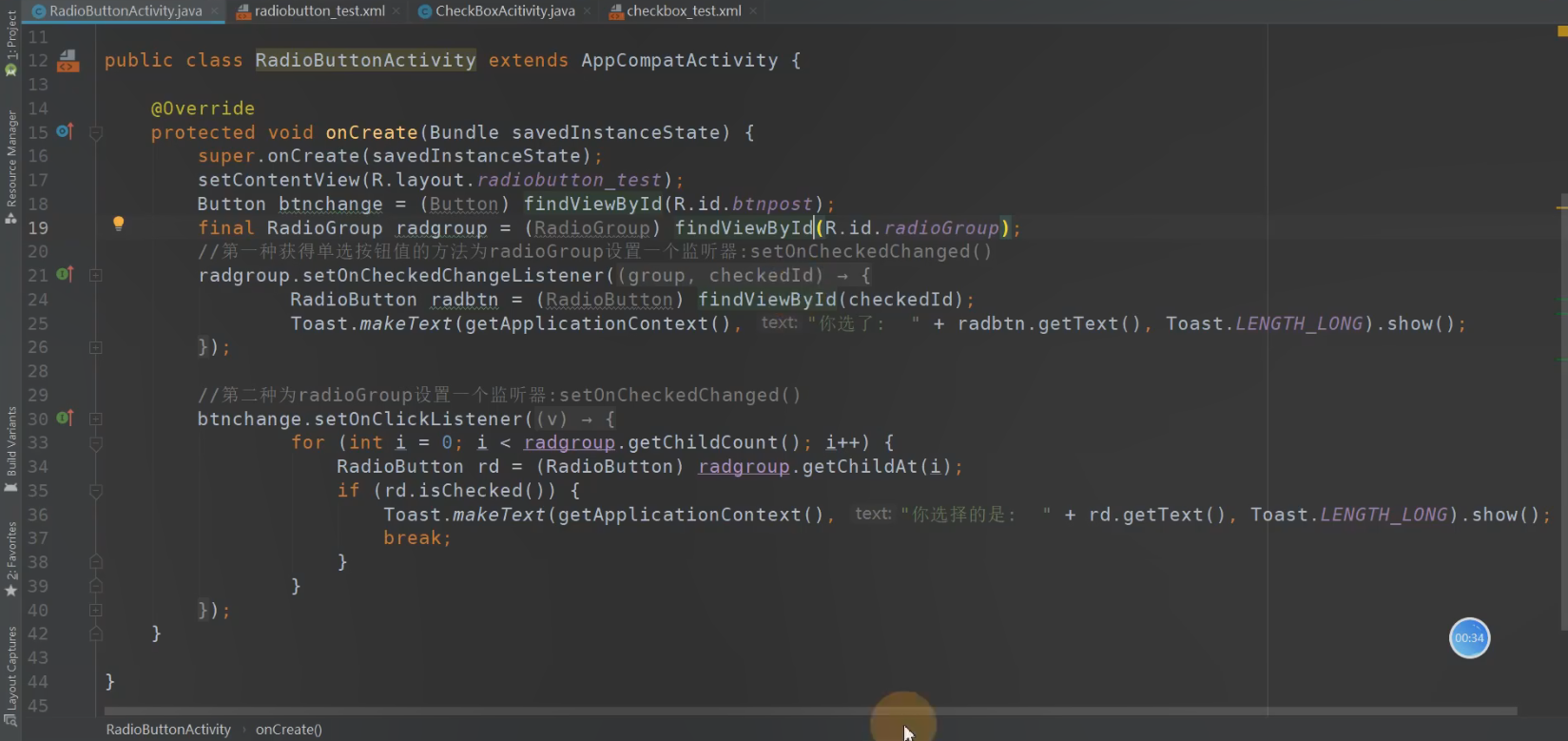The height and width of the screenshot is (741, 1568).
Task: Click implements gutter icon on line 21
Action: pos(65,274)
